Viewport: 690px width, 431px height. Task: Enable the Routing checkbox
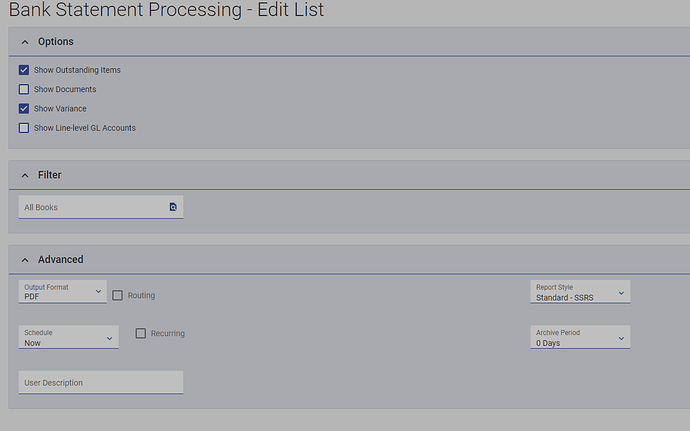pyautogui.click(x=118, y=295)
